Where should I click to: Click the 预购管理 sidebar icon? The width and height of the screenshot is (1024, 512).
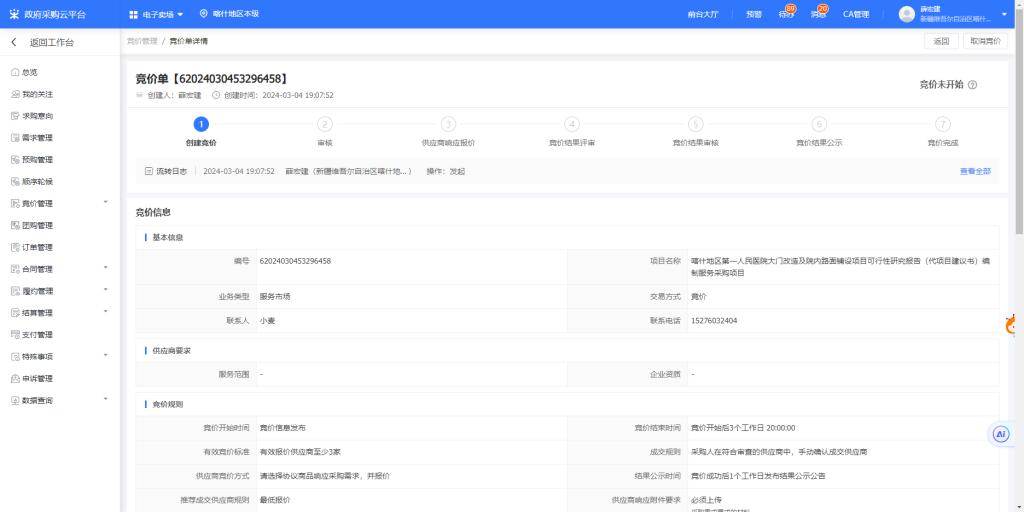pos(15,160)
